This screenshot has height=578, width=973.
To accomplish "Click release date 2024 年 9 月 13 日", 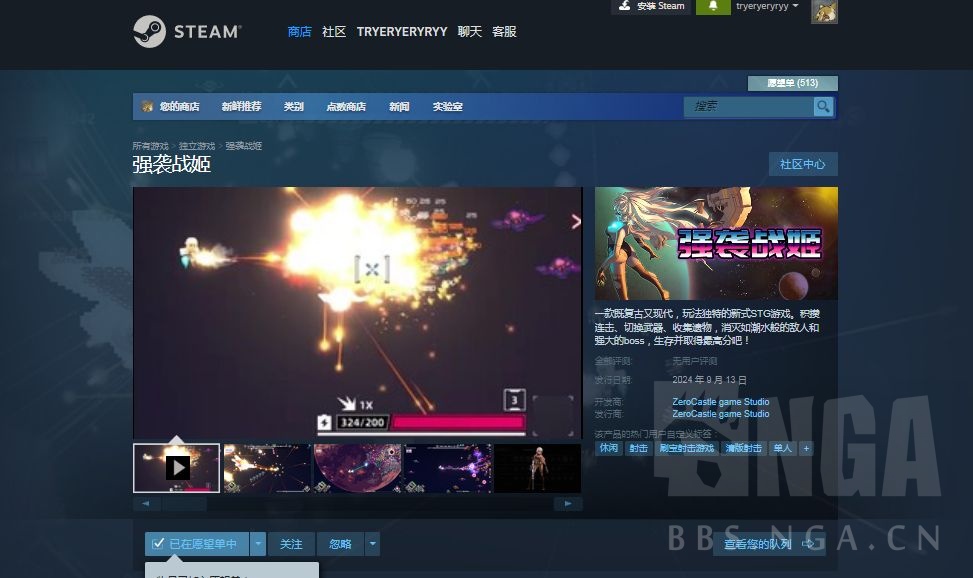I will (x=709, y=380).
